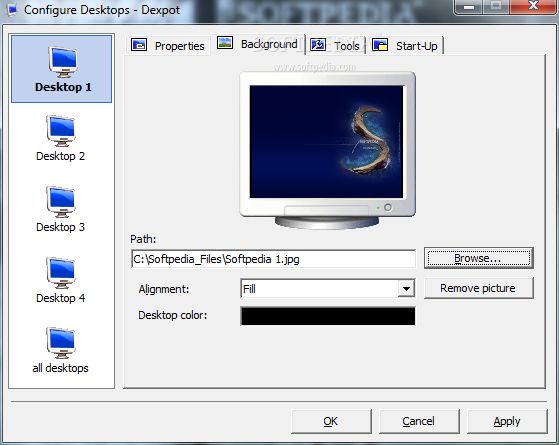559x445 pixels.
Task: Click the Background tab landscape icon
Action: [225, 43]
